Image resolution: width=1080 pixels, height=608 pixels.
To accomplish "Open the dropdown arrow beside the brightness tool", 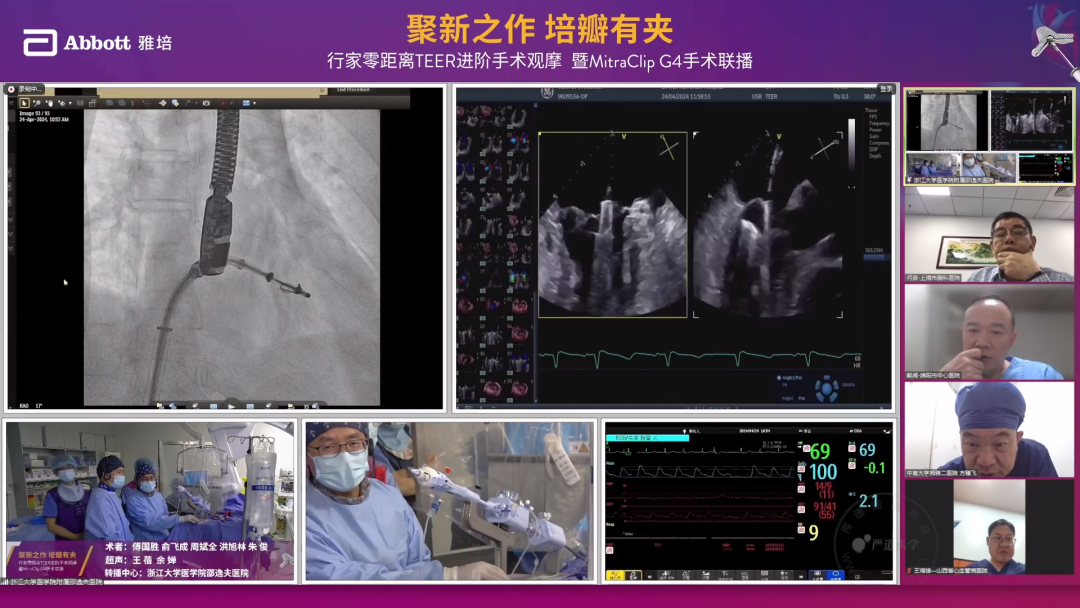I will point(70,103).
